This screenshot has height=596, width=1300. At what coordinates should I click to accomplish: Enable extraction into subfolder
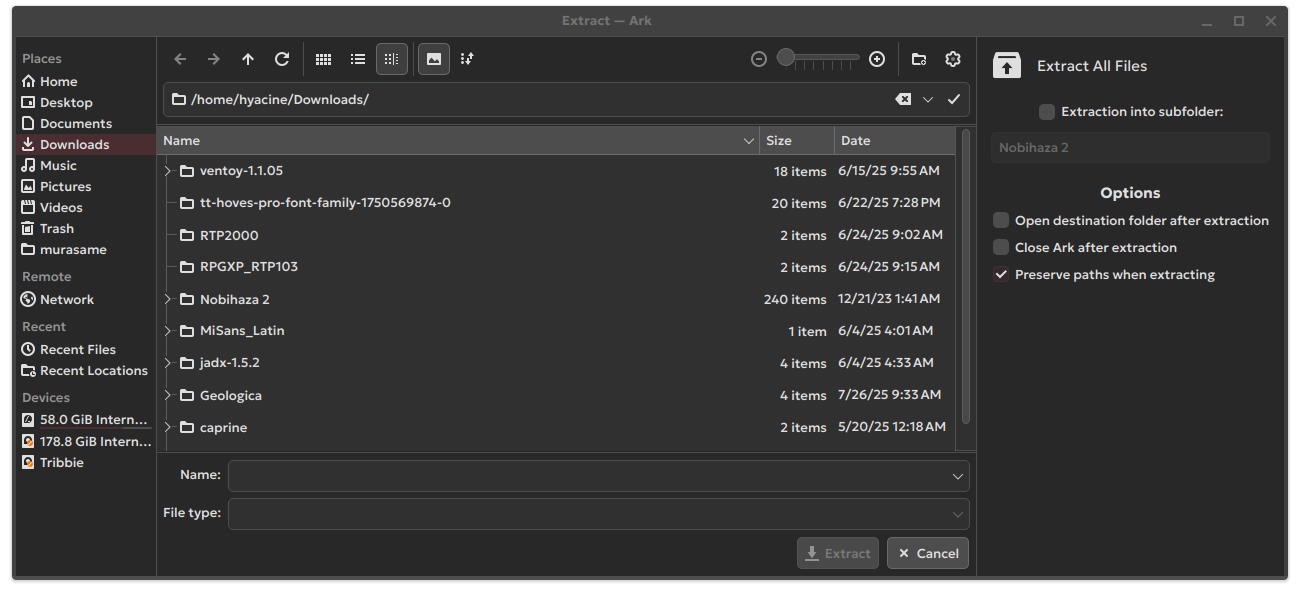pos(1046,112)
